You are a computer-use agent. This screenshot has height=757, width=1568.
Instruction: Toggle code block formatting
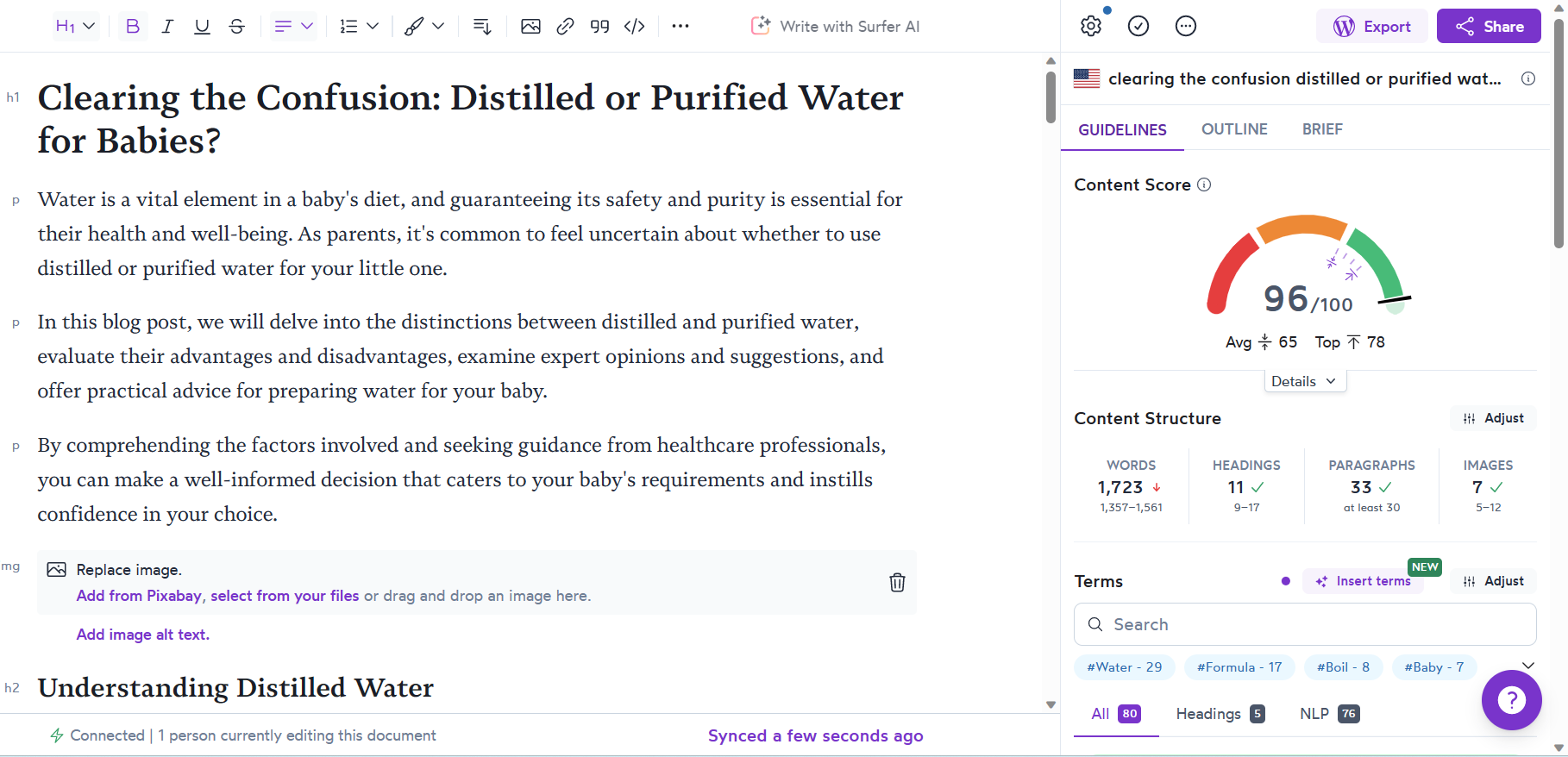click(x=634, y=27)
